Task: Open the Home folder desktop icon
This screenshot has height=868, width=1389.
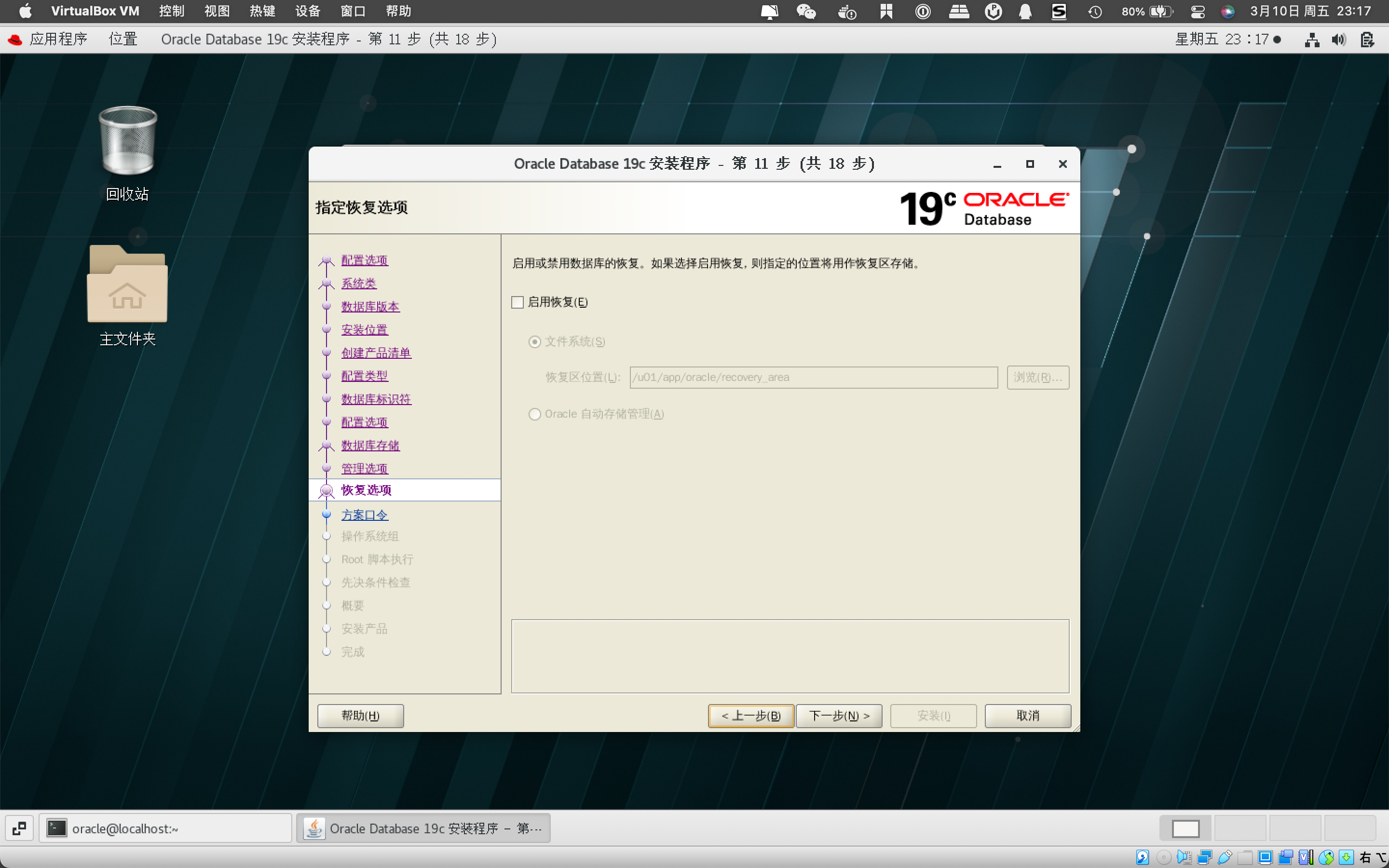Action: 127,284
